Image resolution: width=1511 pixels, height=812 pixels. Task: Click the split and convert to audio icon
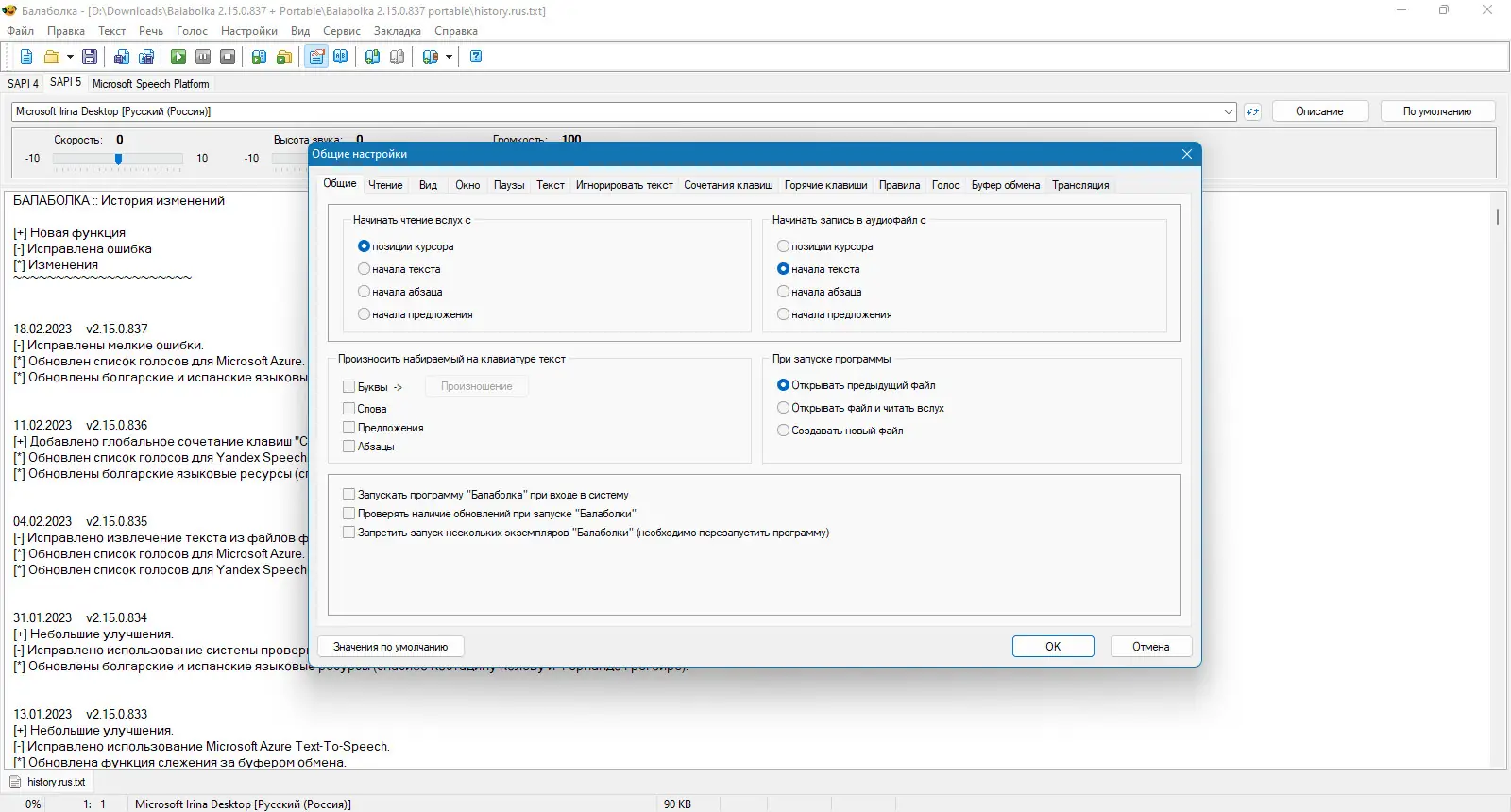(x=146, y=57)
